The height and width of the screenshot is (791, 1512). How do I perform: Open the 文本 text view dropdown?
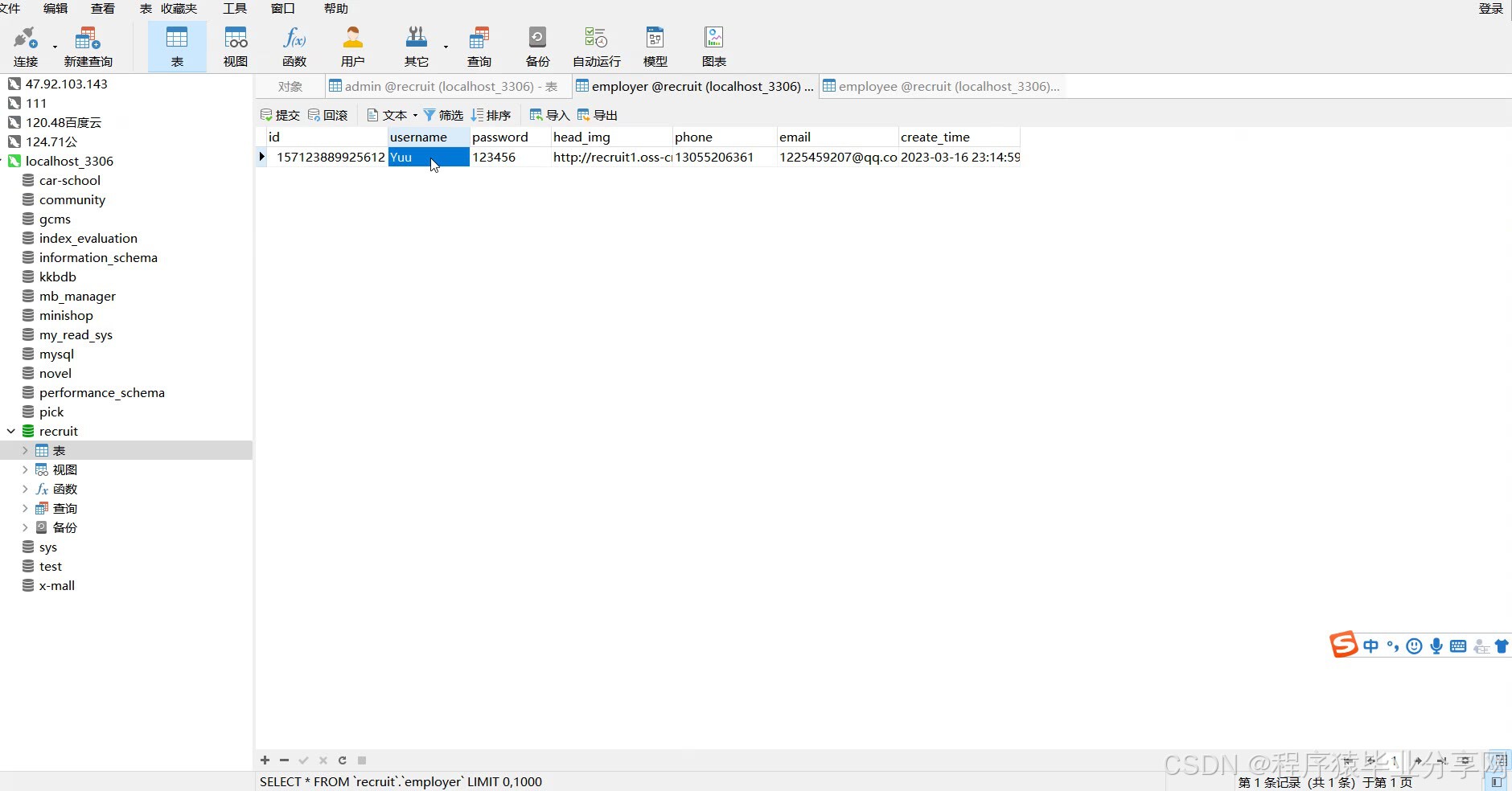click(392, 115)
